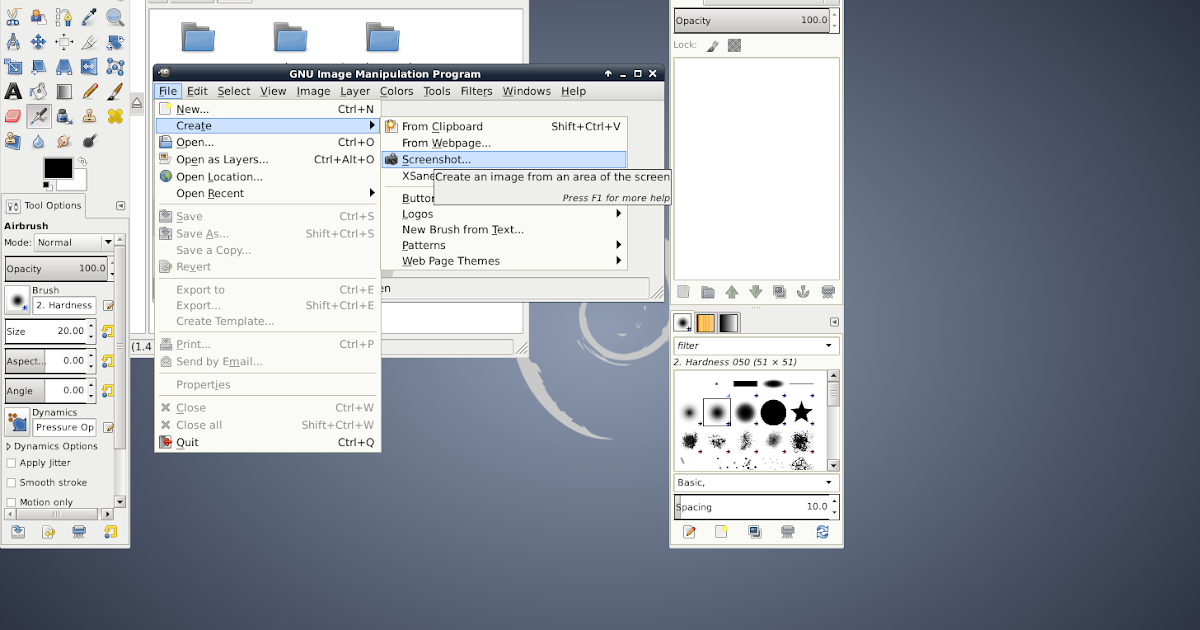Screen dimensions: 1200x630
Task: Switch to the Gradients dock tab
Action: click(x=728, y=323)
